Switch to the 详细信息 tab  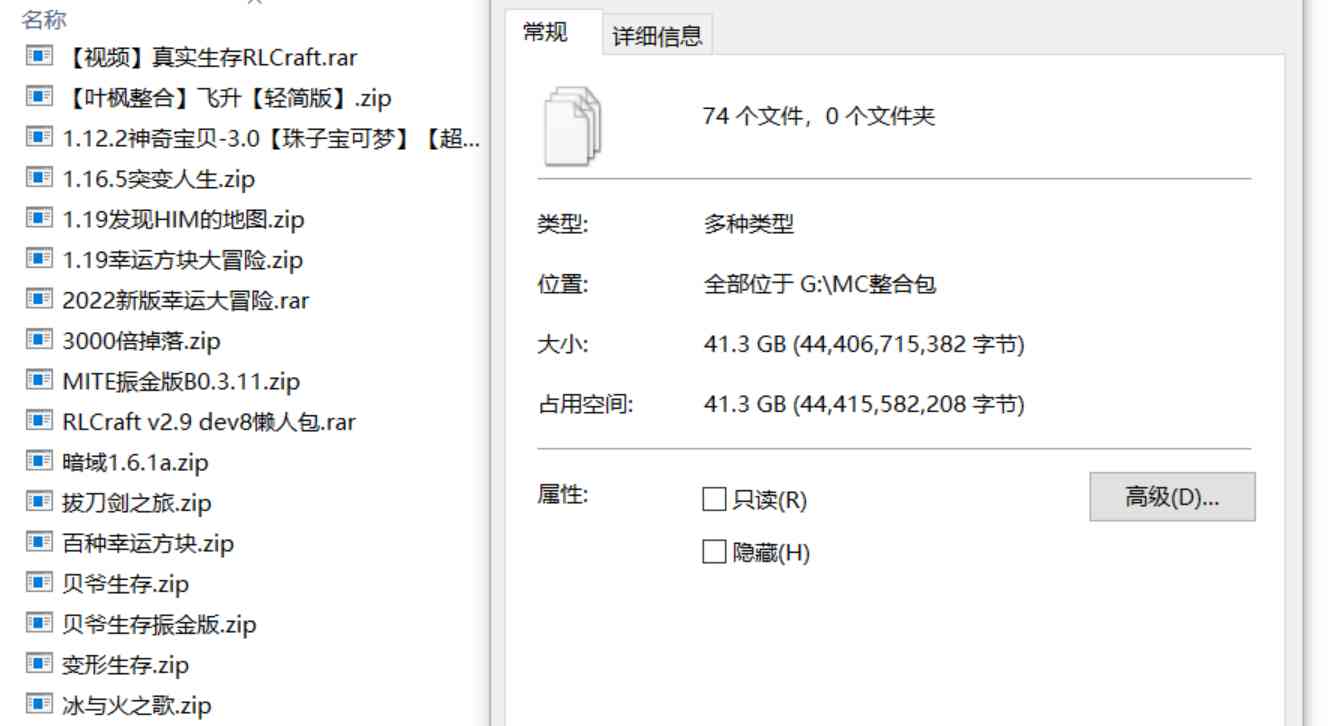657,36
